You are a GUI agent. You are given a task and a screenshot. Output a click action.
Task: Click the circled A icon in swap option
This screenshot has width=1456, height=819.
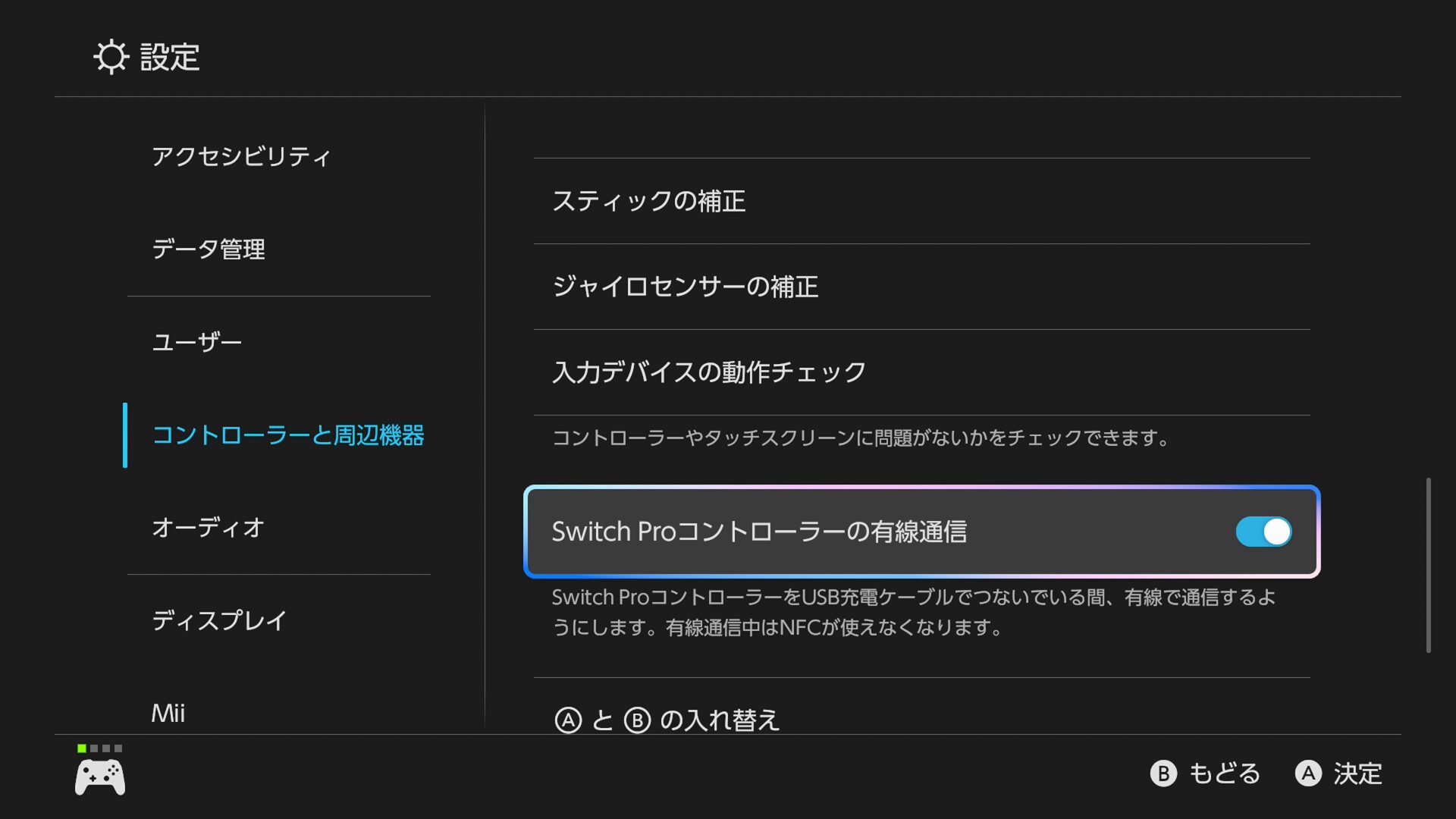tap(568, 720)
